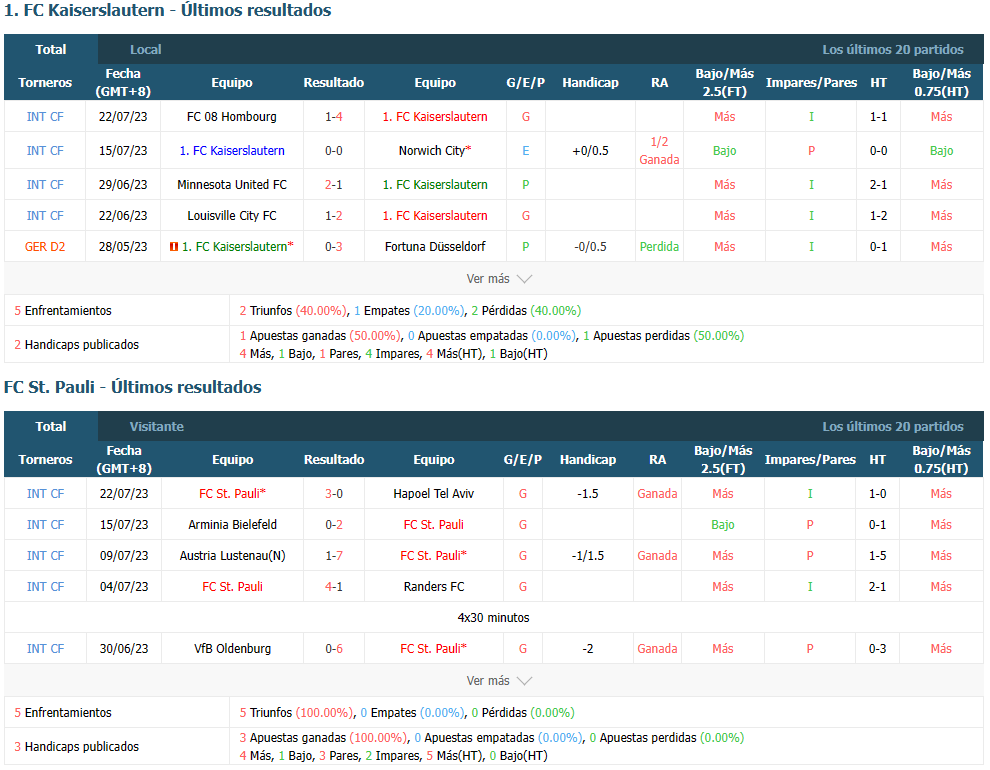
Task: Open the INT CF link in the Austria Lustenau row
Action: pos(45,555)
